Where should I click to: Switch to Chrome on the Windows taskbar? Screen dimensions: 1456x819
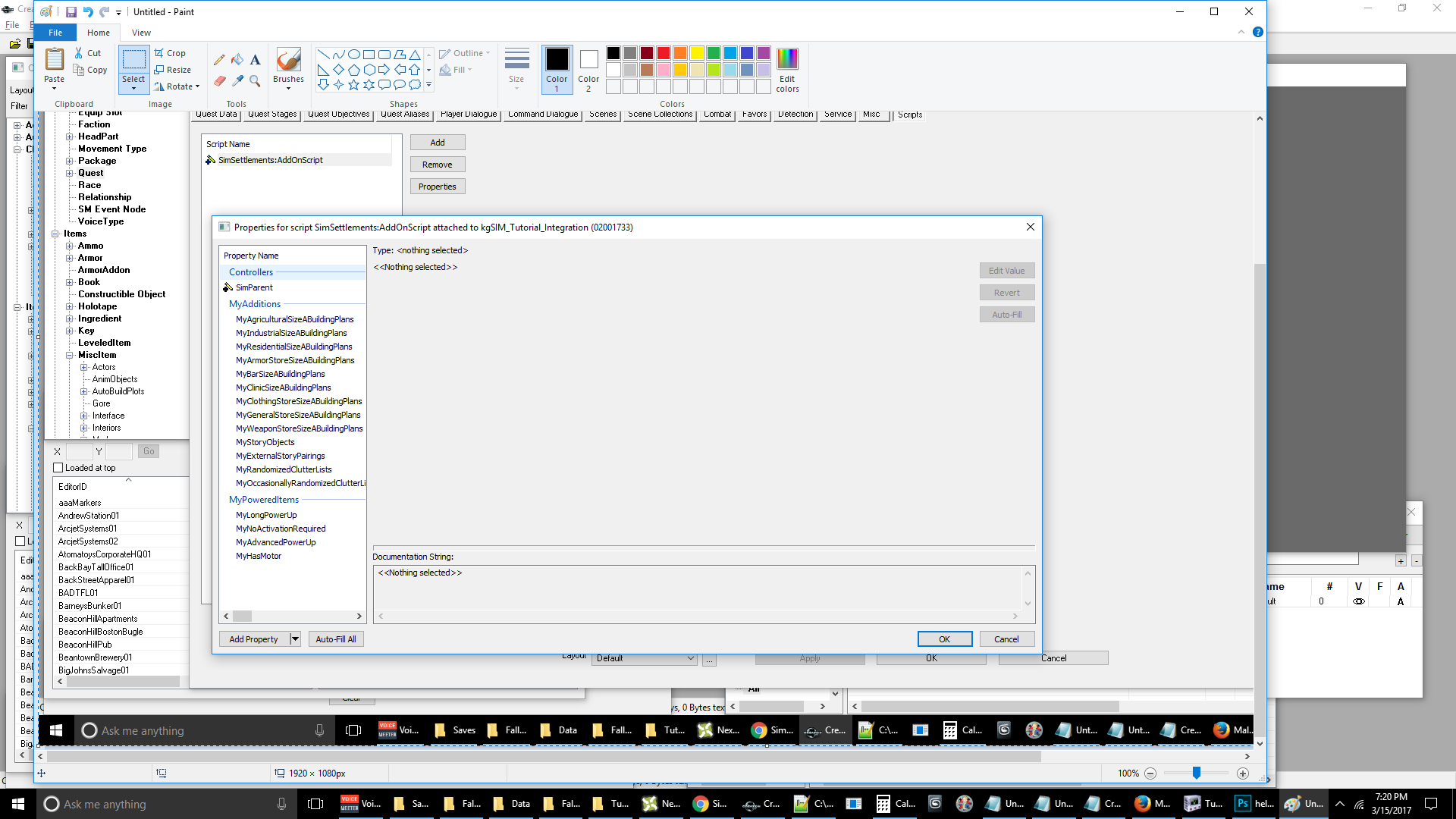click(710, 804)
